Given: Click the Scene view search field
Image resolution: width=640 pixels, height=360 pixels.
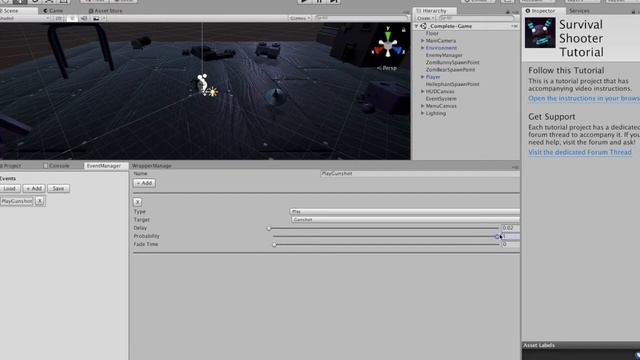Looking at the screenshot, I should [x=361, y=18].
